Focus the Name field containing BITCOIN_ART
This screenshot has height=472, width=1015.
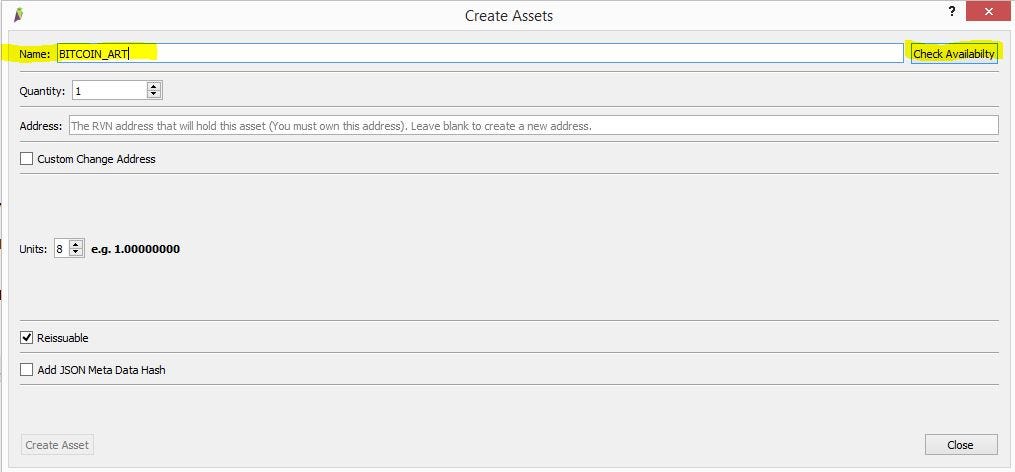click(x=480, y=54)
